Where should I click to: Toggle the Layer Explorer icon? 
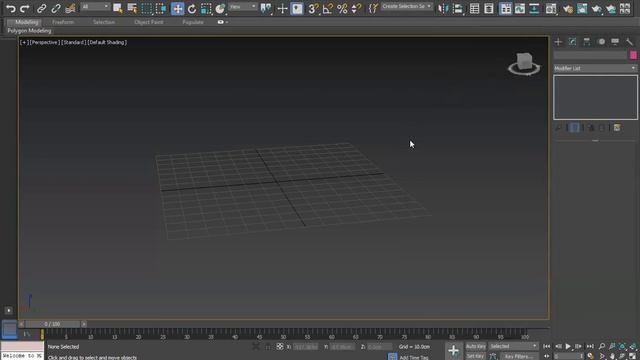pyautogui.click(x=489, y=8)
